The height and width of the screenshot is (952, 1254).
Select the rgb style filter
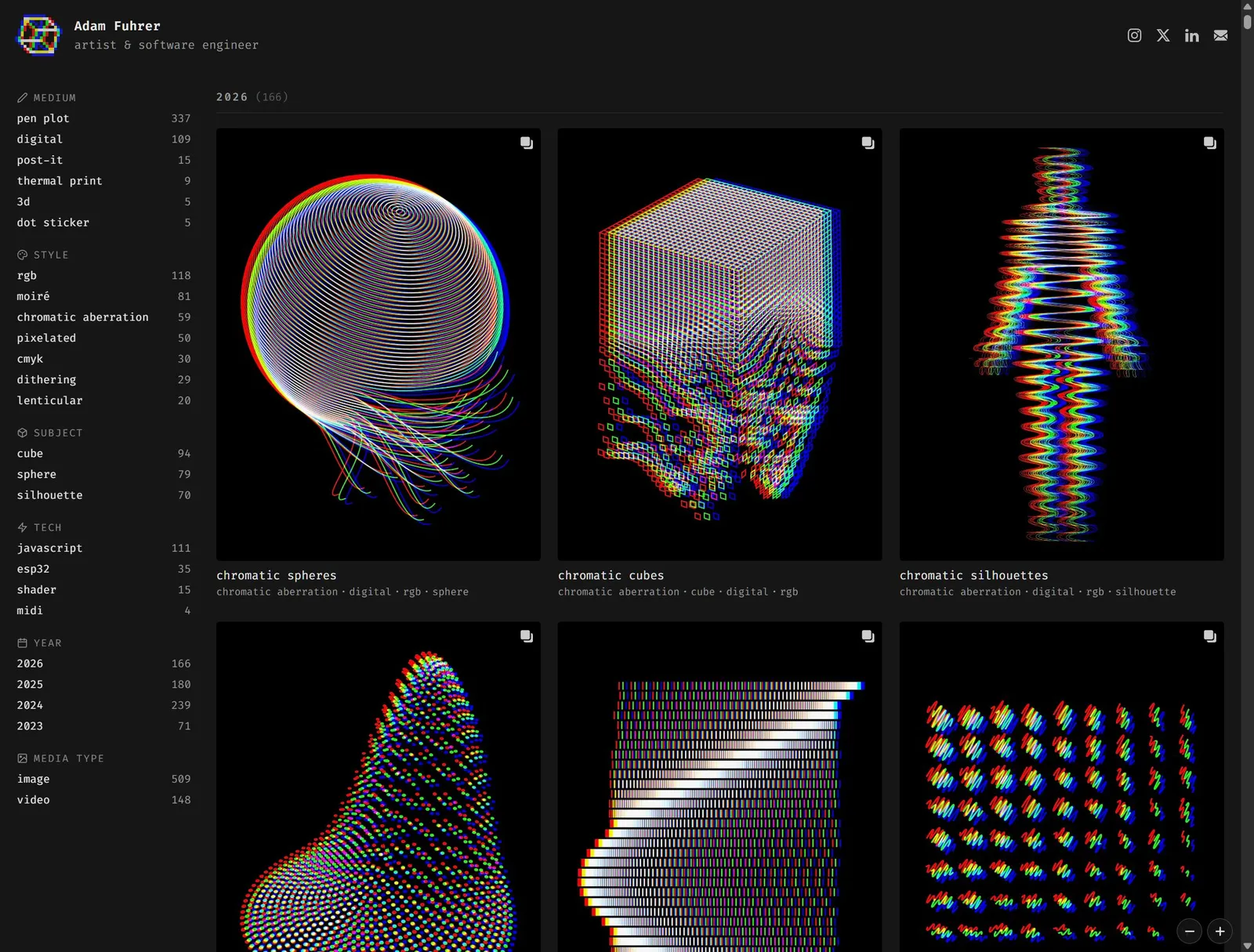click(103, 276)
